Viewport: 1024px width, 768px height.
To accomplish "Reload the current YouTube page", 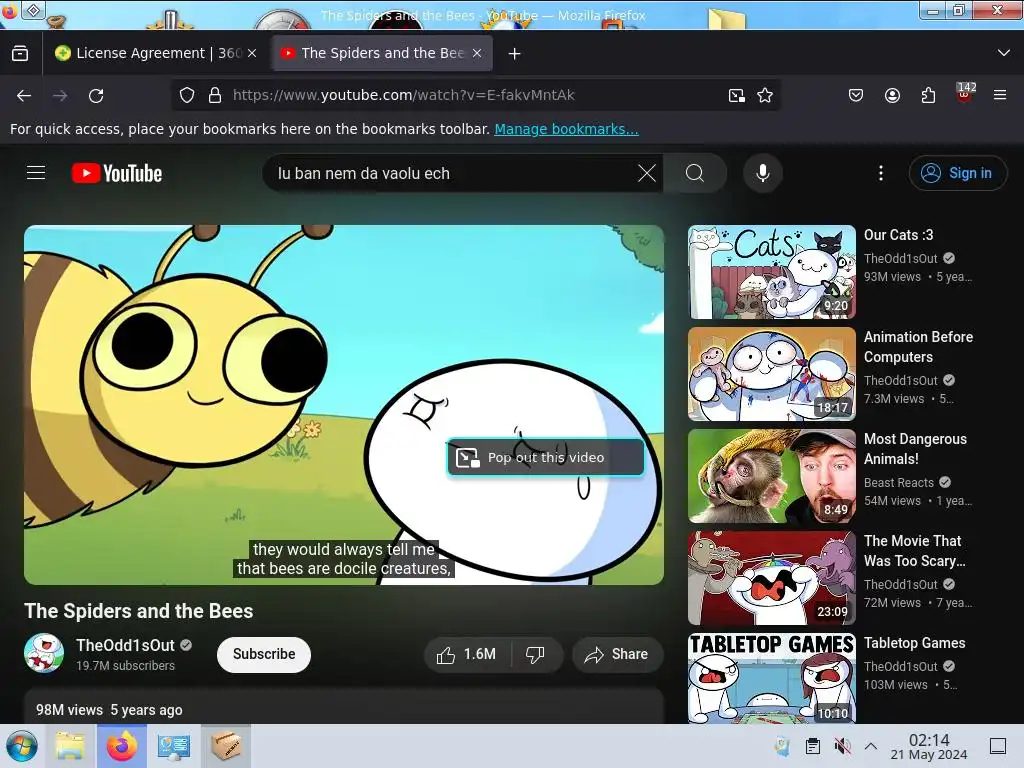I will click(x=96, y=96).
